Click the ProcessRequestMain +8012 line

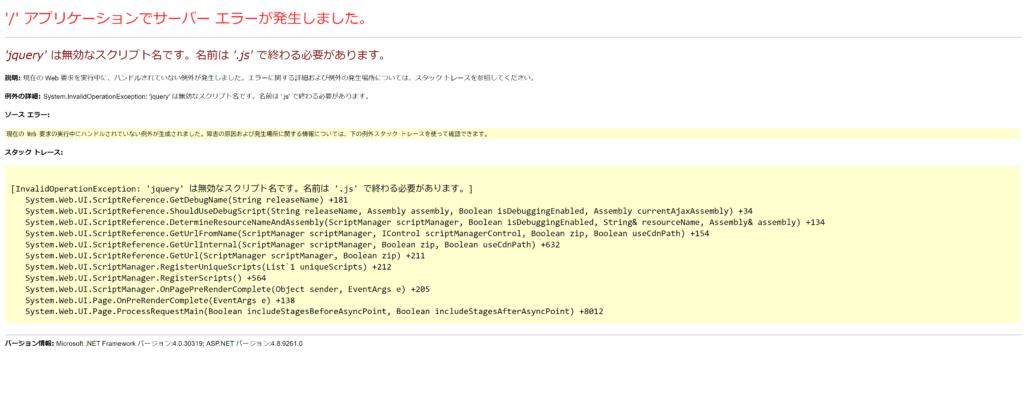[314, 311]
